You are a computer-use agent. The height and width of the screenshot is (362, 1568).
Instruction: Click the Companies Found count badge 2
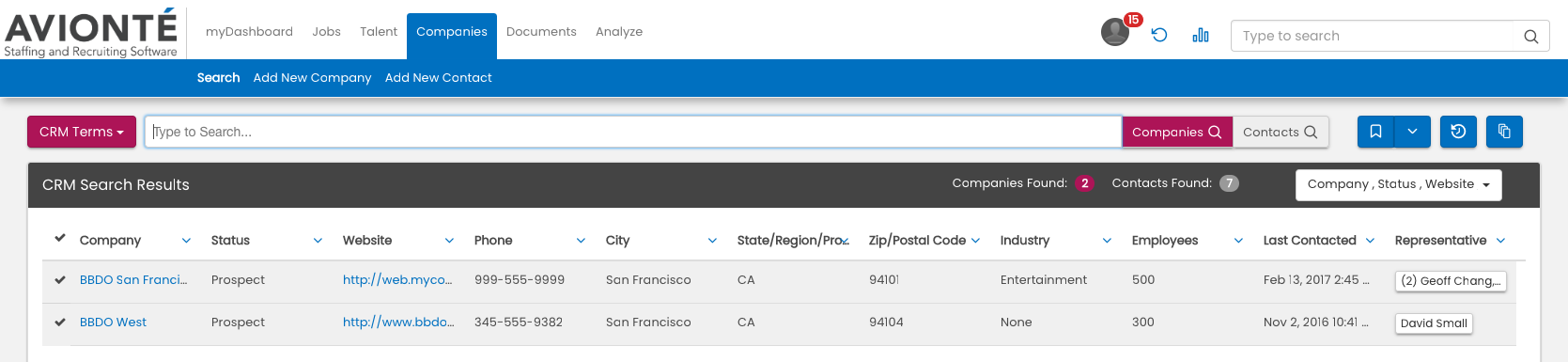pyautogui.click(x=1084, y=183)
